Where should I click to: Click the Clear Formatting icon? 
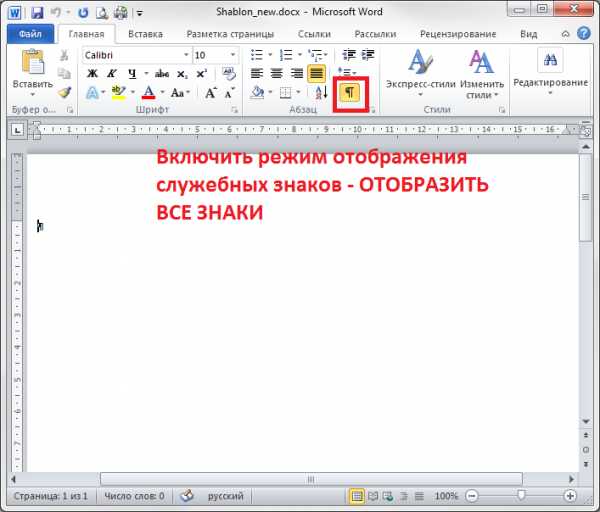click(229, 73)
